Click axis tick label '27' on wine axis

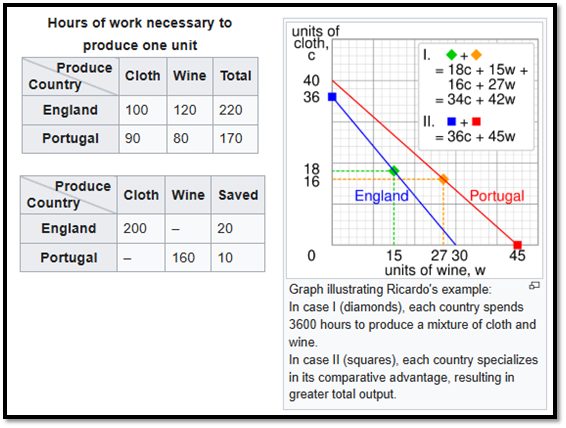[x=439, y=256]
